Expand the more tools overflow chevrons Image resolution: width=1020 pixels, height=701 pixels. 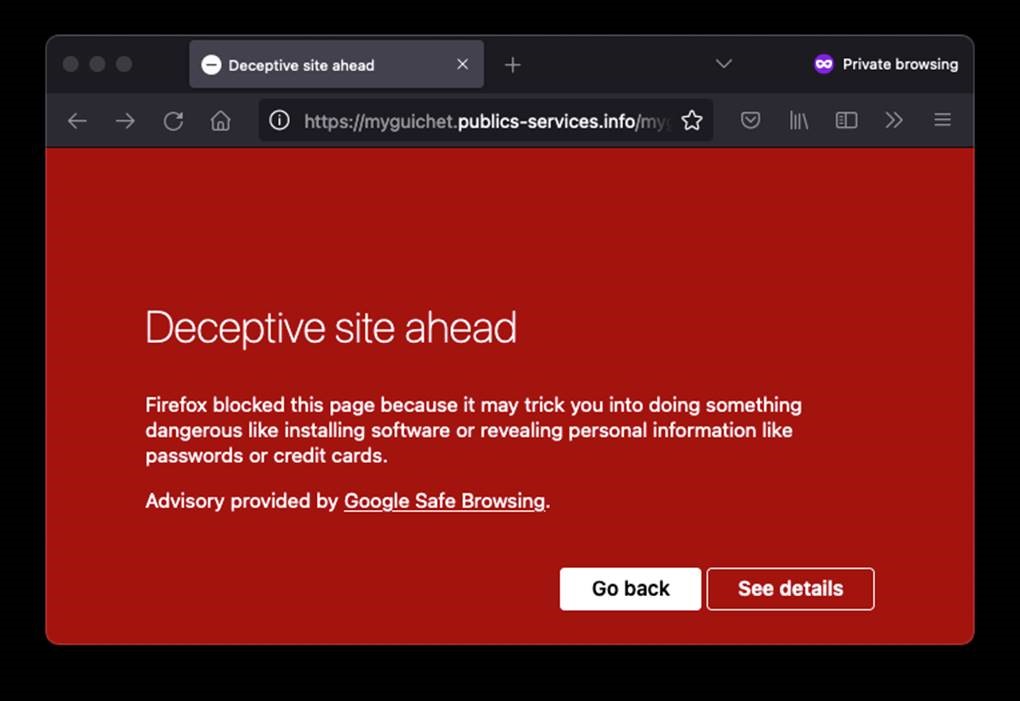(894, 121)
